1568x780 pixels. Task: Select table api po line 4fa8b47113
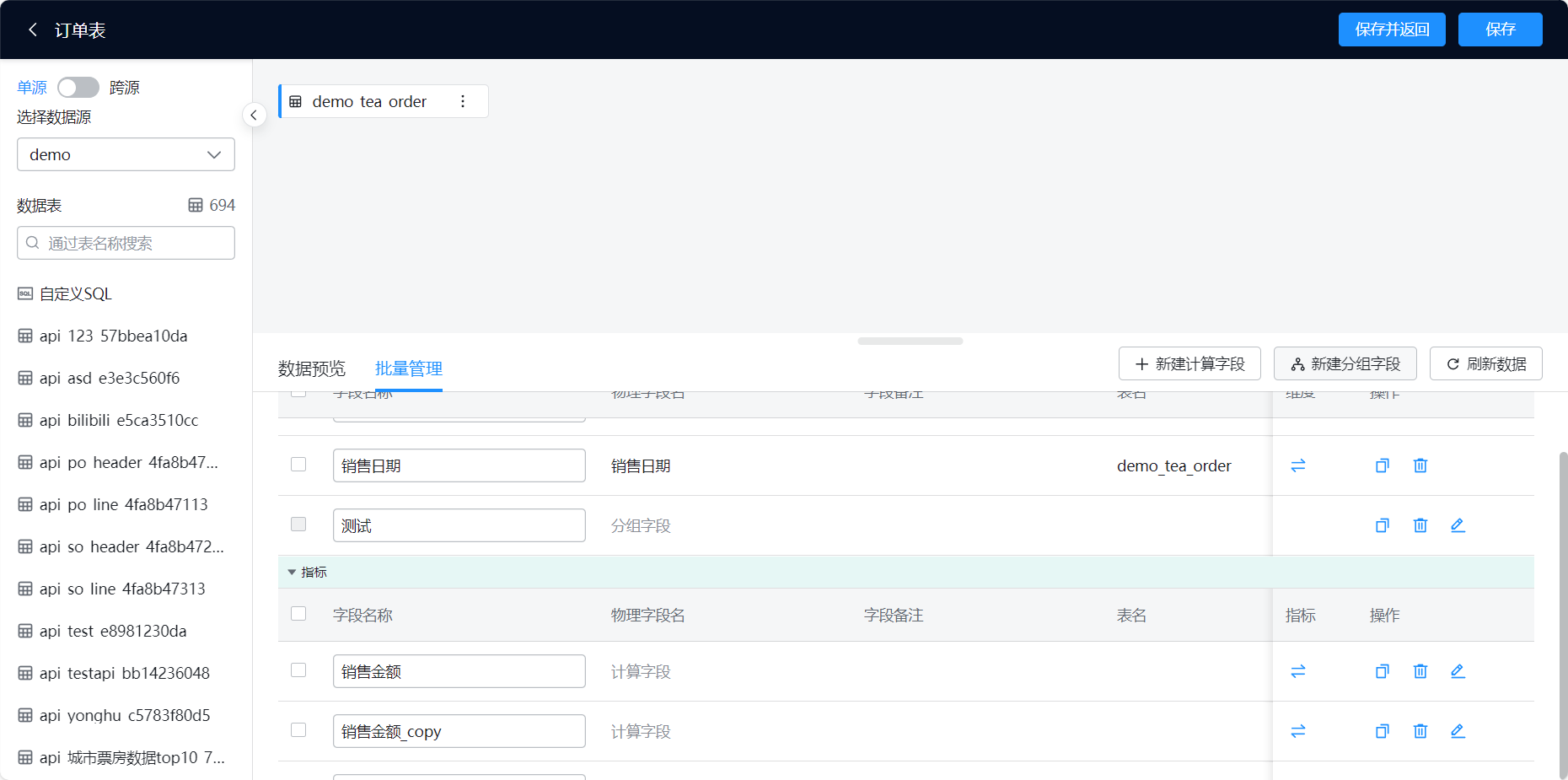[126, 504]
